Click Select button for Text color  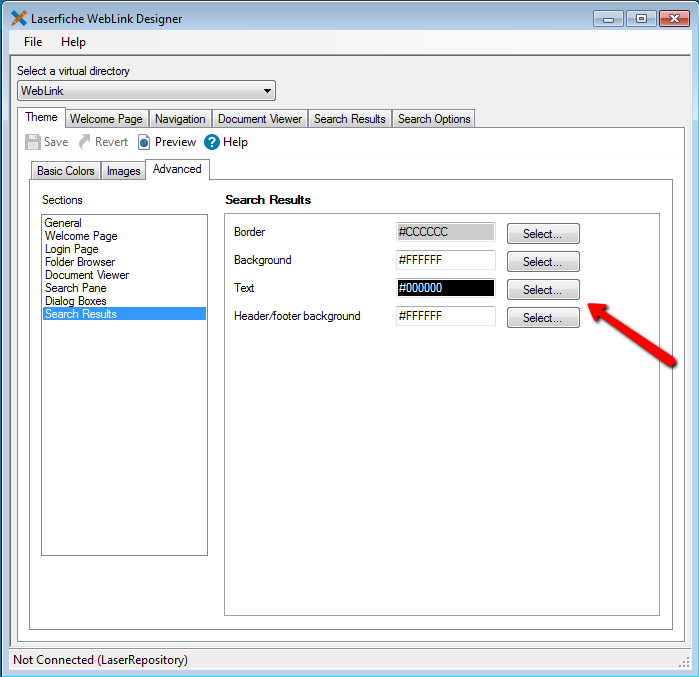point(543,290)
